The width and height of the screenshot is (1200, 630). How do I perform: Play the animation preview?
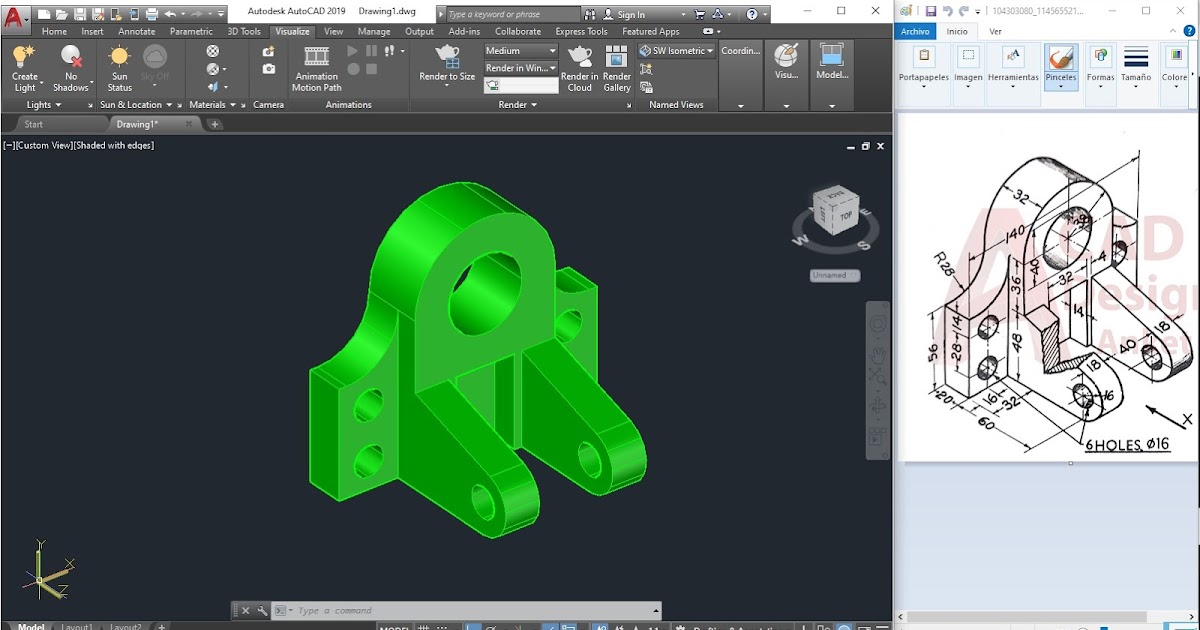point(352,50)
